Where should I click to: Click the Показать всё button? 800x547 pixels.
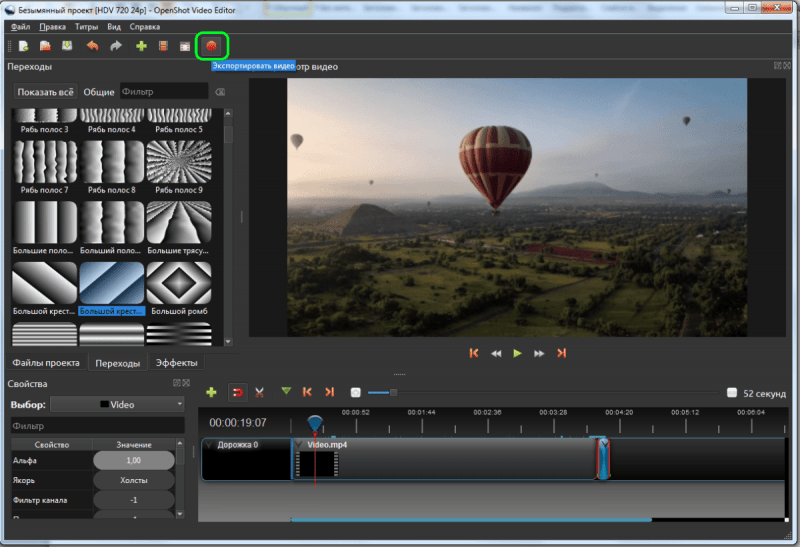45,92
